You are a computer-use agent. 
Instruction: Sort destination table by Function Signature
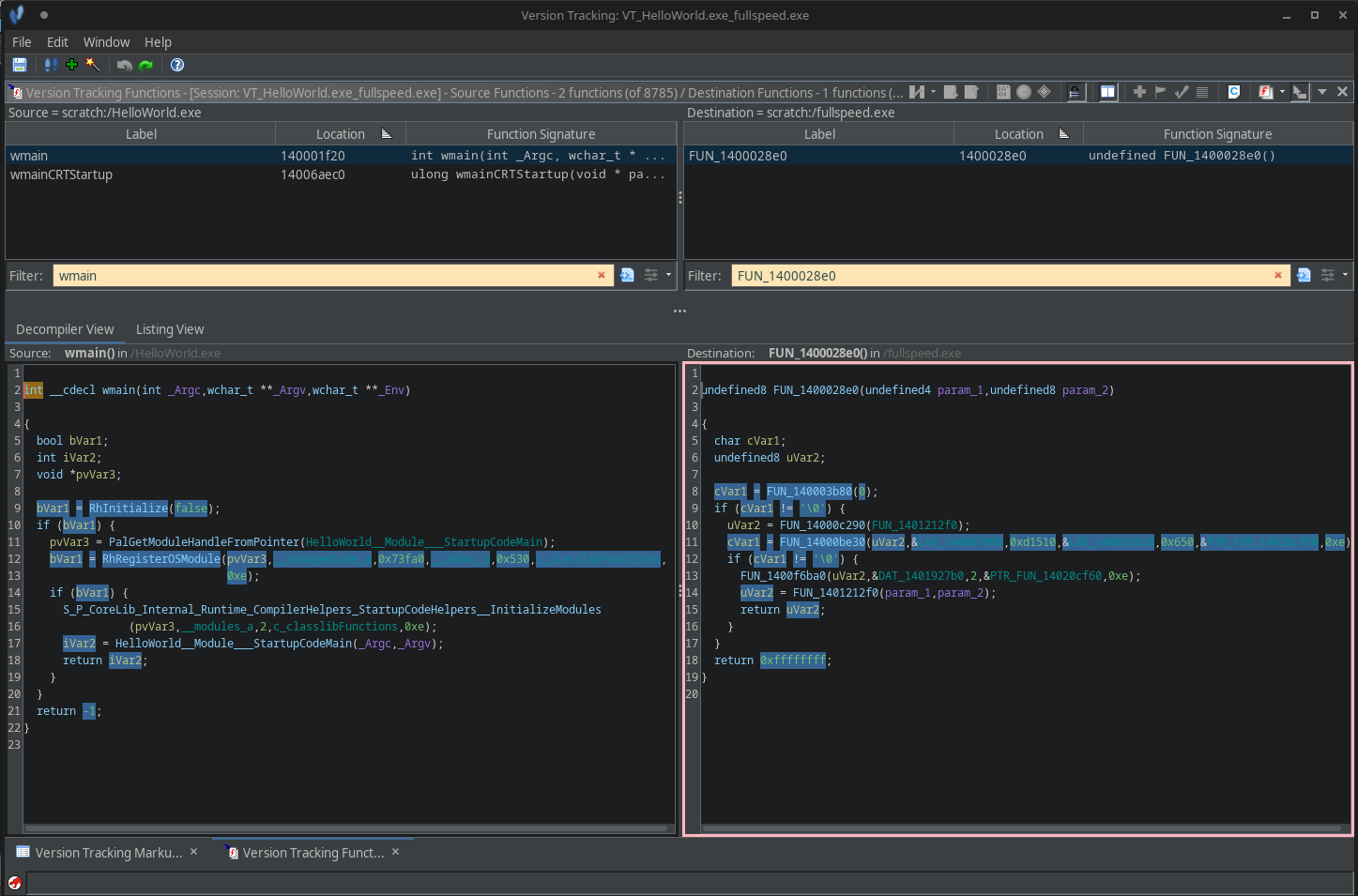(x=1217, y=134)
